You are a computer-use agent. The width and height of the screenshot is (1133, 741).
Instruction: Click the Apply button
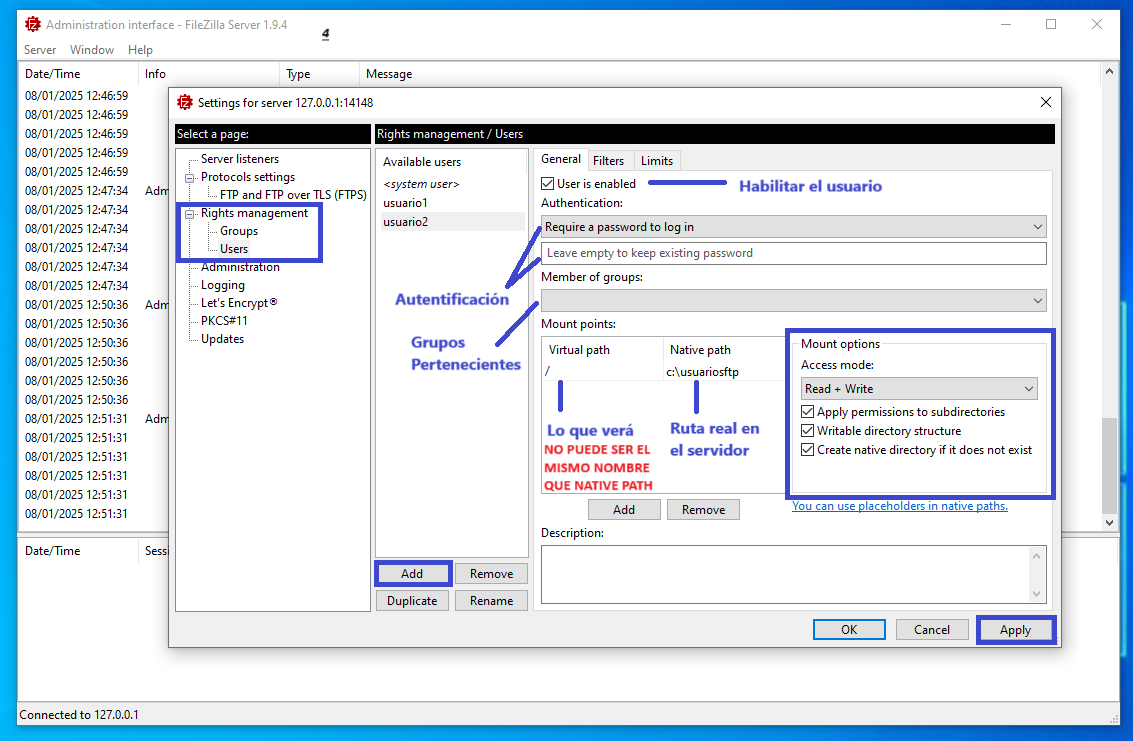pos(1015,630)
